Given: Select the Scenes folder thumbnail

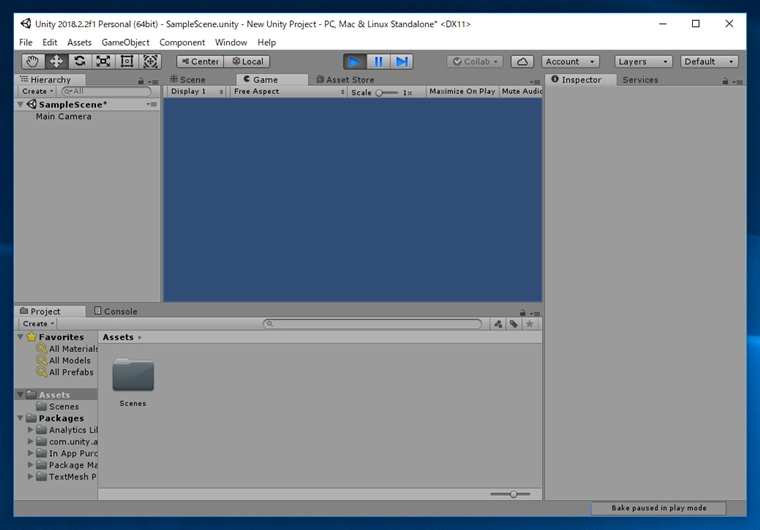Looking at the screenshot, I should (x=133, y=374).
